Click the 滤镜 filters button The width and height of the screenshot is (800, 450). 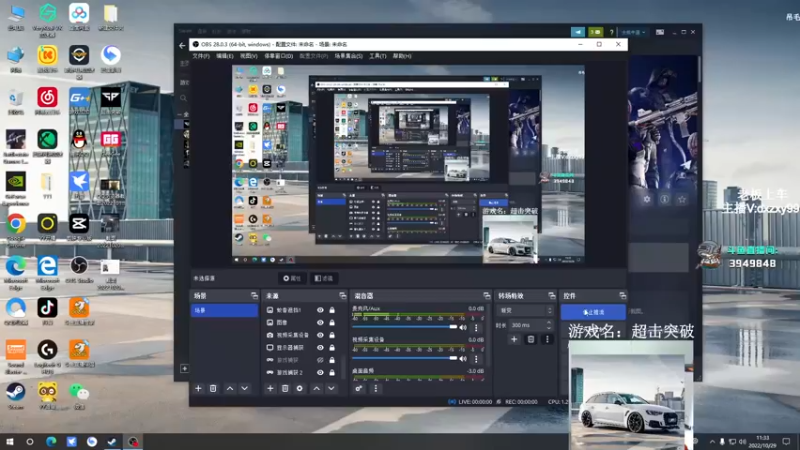click(x=323, y=279)
